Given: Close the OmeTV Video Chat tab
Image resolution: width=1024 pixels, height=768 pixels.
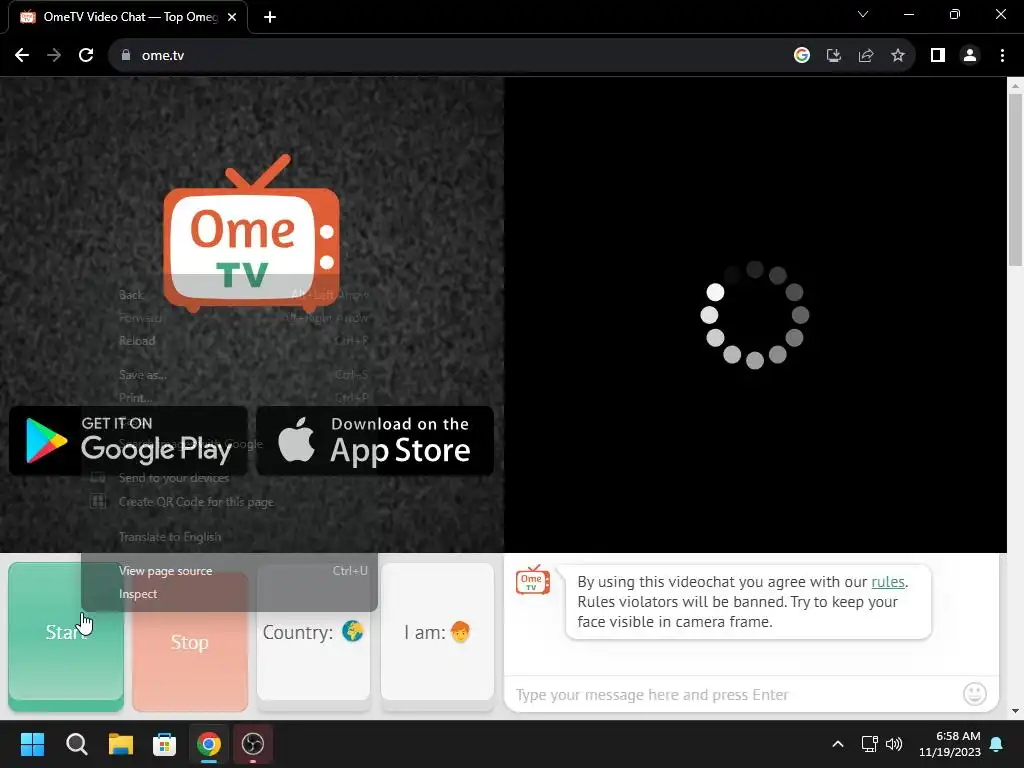Looking at the screenshot, I should [x=232, y=17].
